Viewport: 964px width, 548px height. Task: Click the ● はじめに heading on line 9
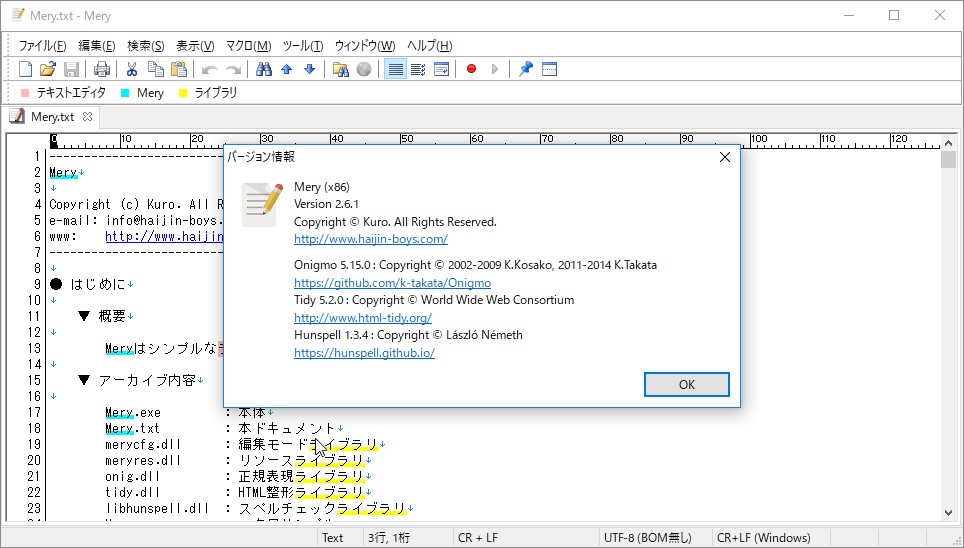pos(88,284)
